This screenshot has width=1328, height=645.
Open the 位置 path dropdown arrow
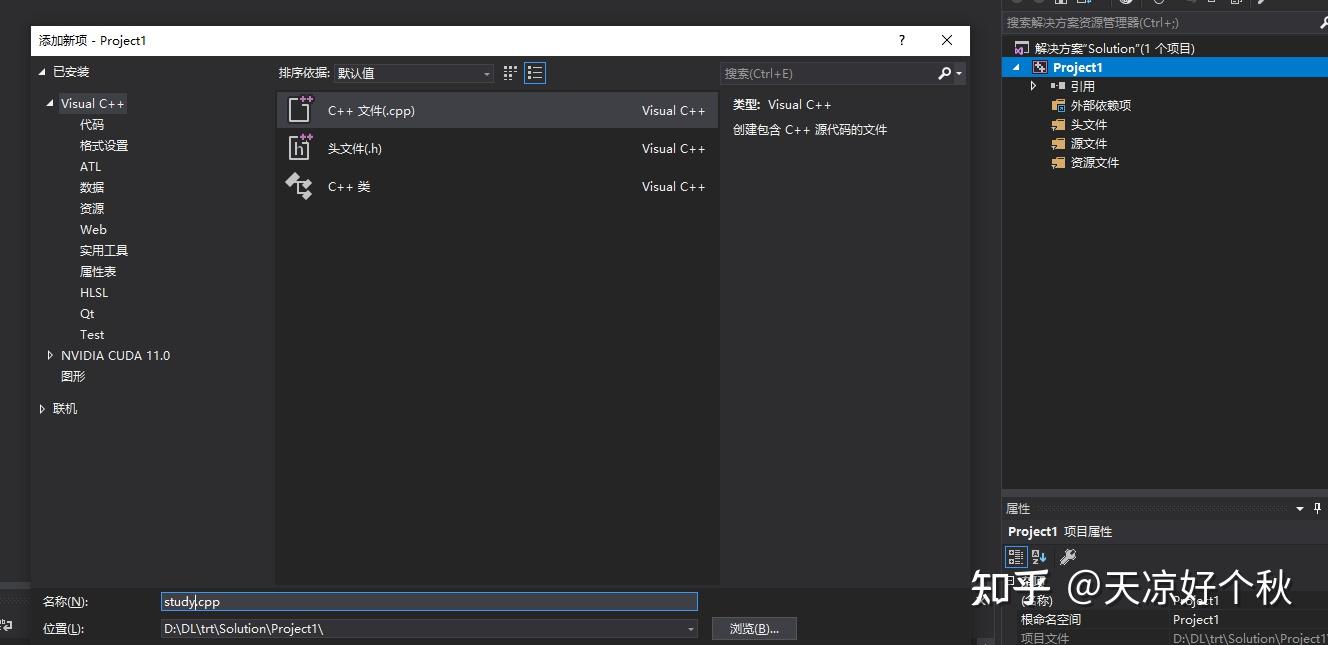click(x=688, y=628)
